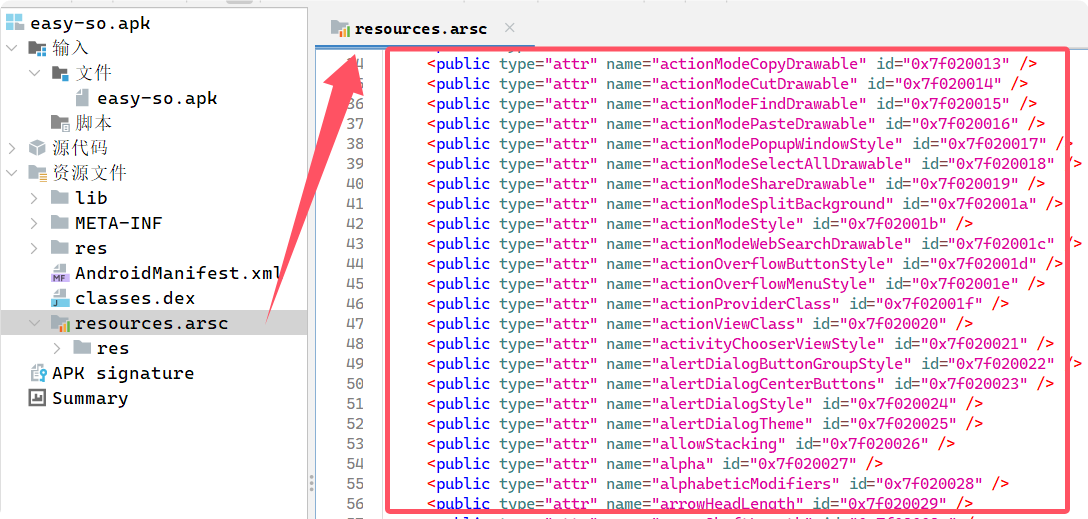Click the alertDialogTheme attribute name

tap(731, 423)
